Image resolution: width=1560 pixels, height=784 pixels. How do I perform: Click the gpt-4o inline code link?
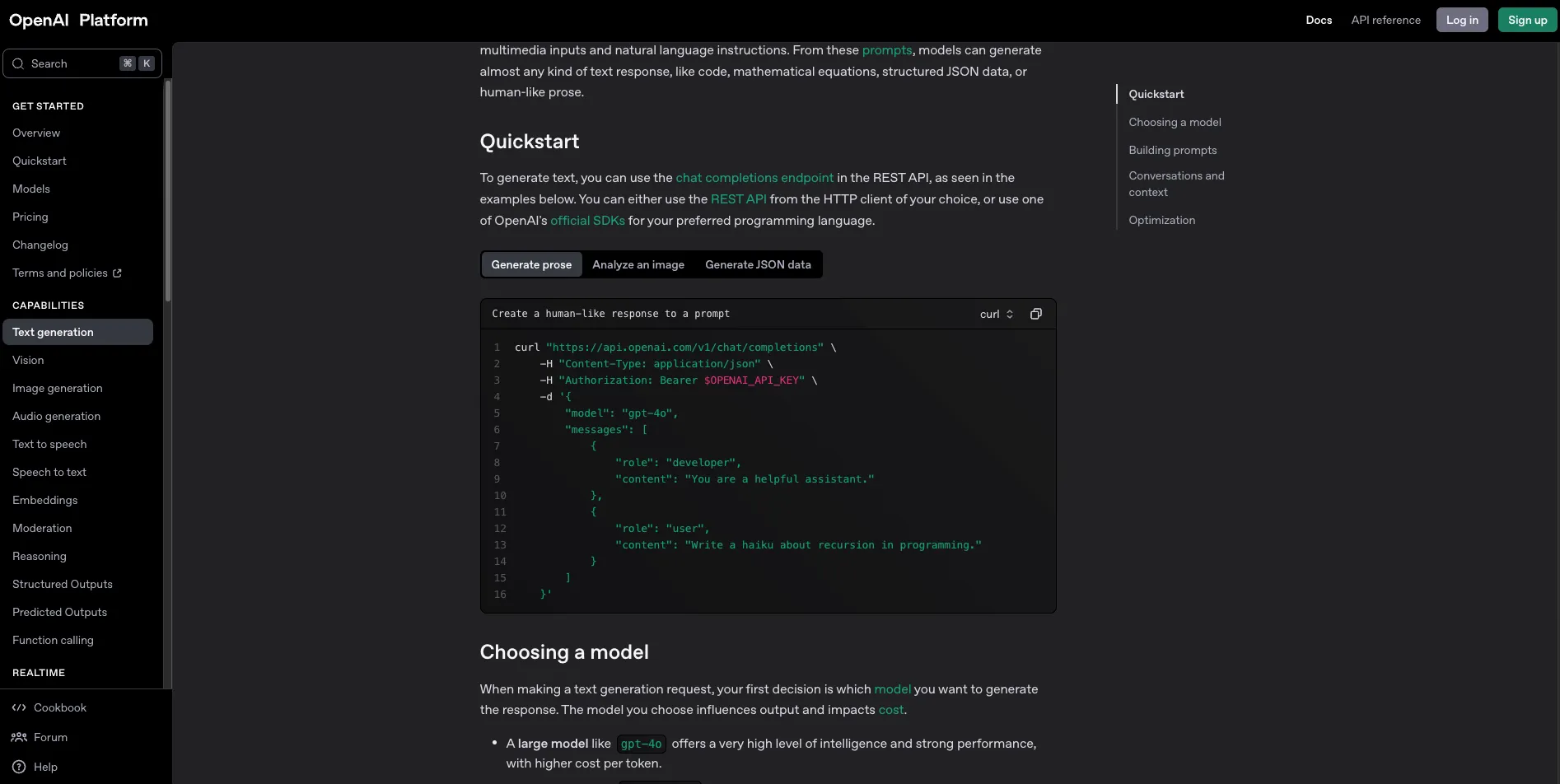[x=641, y=744]
